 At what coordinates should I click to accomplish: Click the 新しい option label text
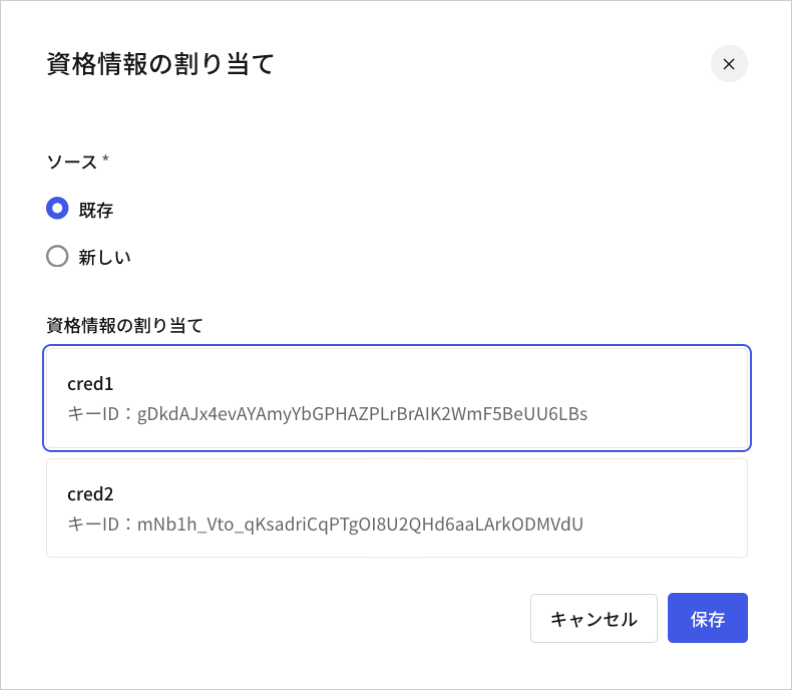click(x=105, y=257)
